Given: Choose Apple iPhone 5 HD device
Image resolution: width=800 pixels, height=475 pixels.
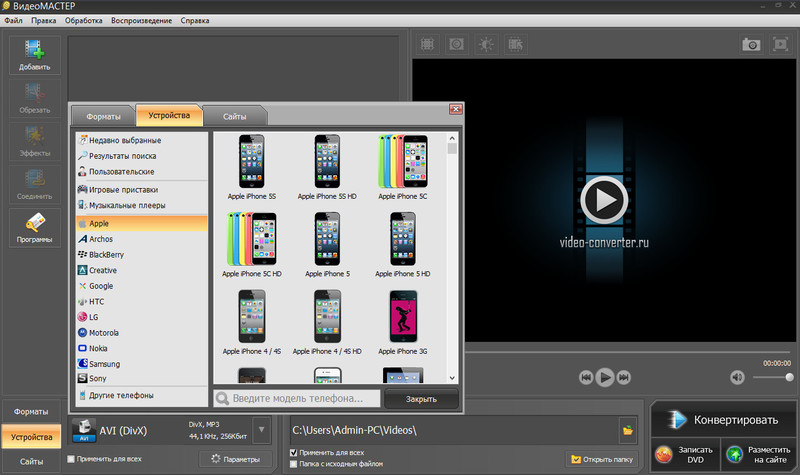Looking at the screenshot, I should (x=403, y=245).
